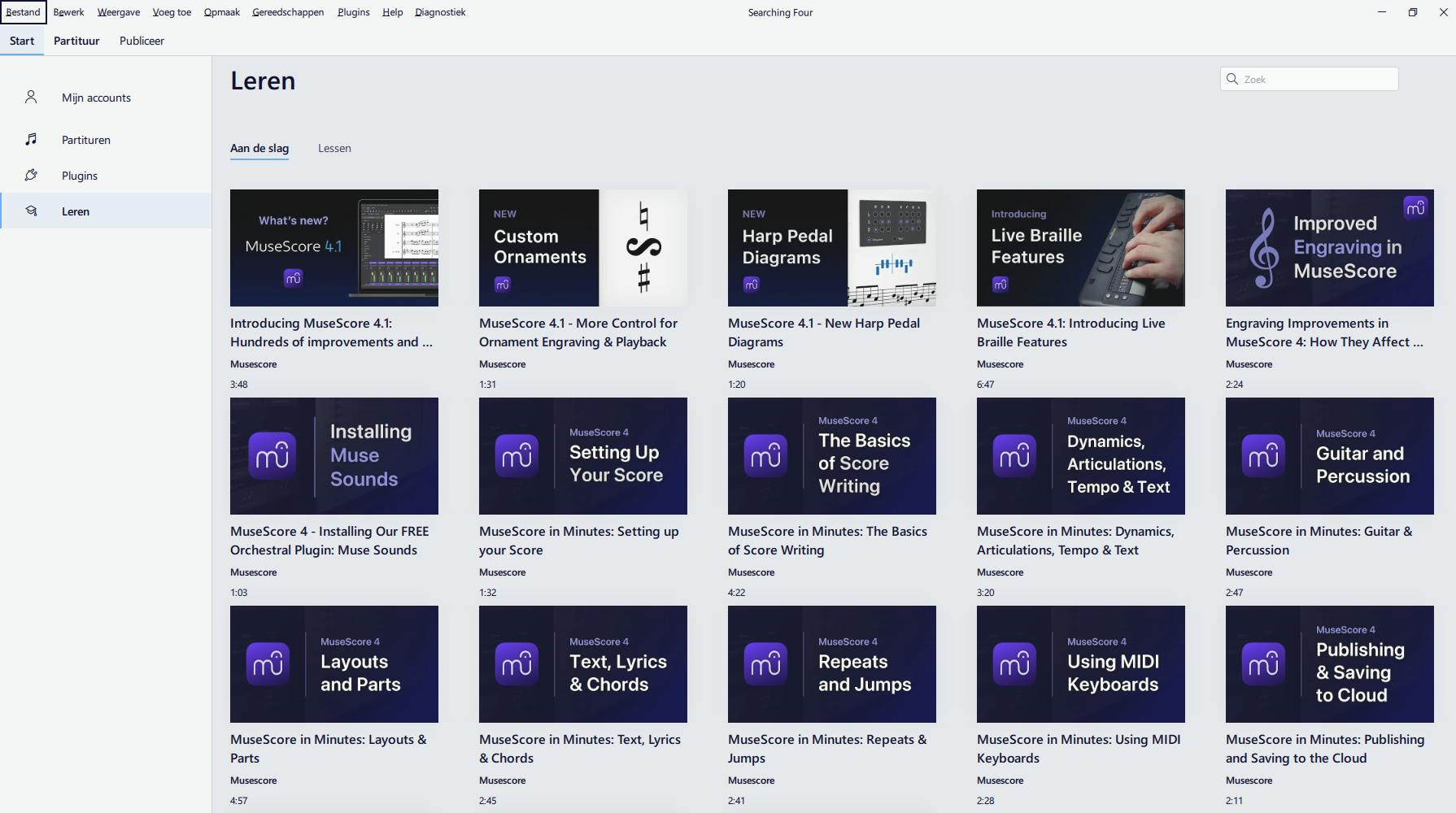1456x813 pixels.
Task: Click the Partituren music note icon
Action: click(x=31, y=140)
